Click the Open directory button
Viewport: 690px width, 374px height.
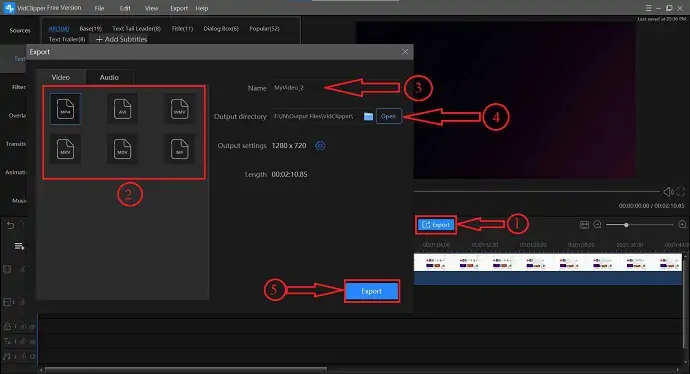389,116
